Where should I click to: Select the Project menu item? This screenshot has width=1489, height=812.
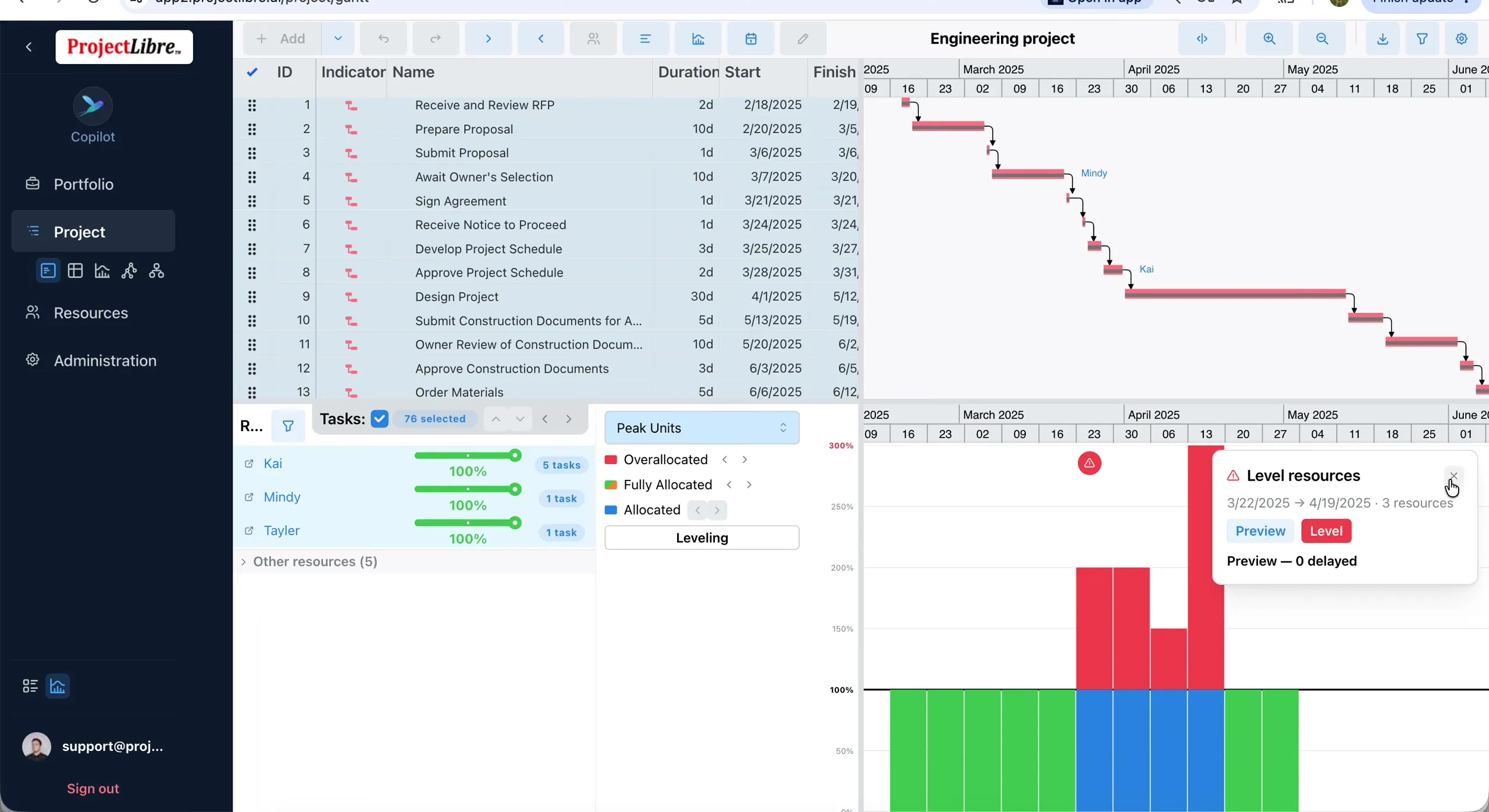(93, 232)
